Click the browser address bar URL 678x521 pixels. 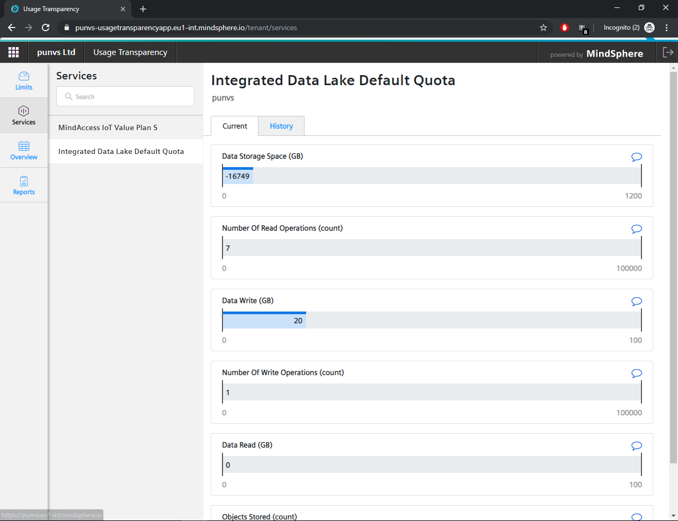click(x=186, y=28)
